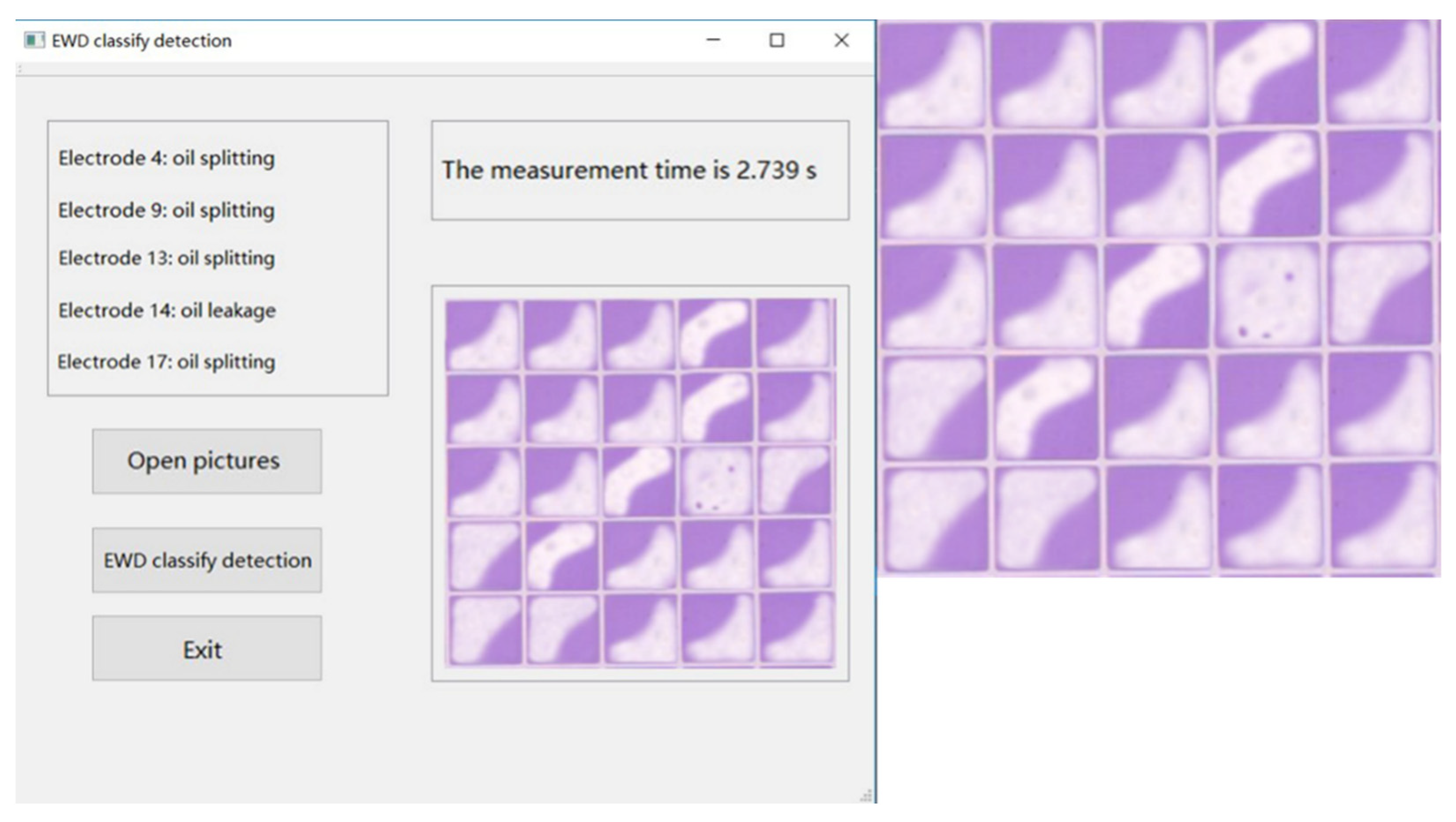The height and width of the screenshot is (822, 1456).
Task: Click the top-left pixel in large image
Action: point(933,75)
